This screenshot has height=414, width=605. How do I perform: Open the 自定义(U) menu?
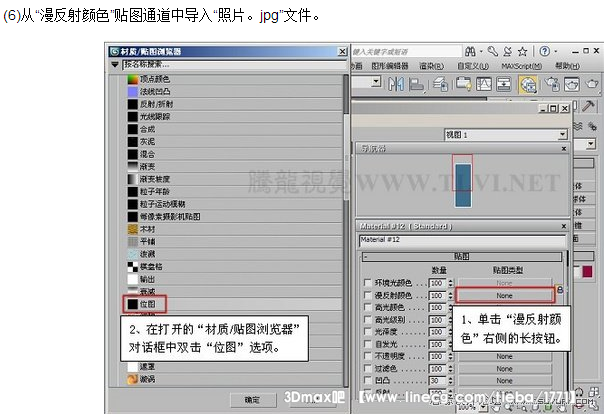tap(473, 66)
